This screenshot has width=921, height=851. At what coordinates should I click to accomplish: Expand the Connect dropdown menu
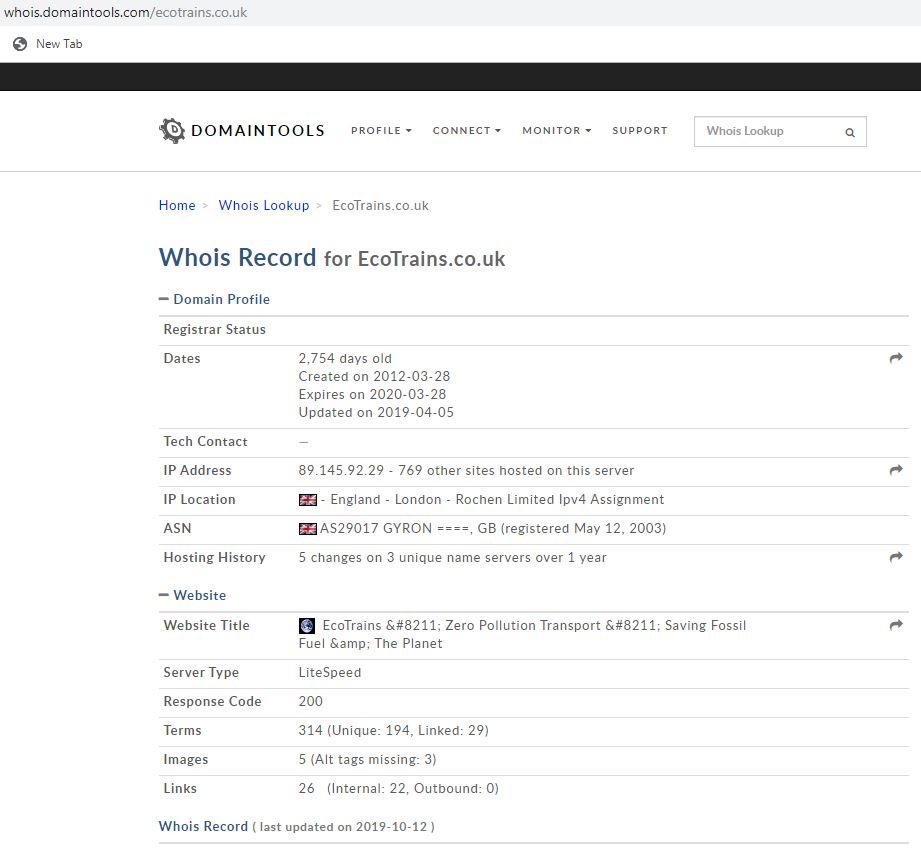coord(466,131)
